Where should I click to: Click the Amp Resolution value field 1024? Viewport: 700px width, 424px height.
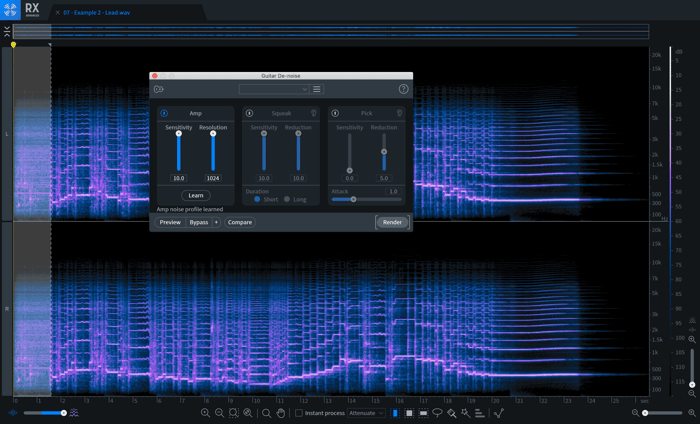213,178
